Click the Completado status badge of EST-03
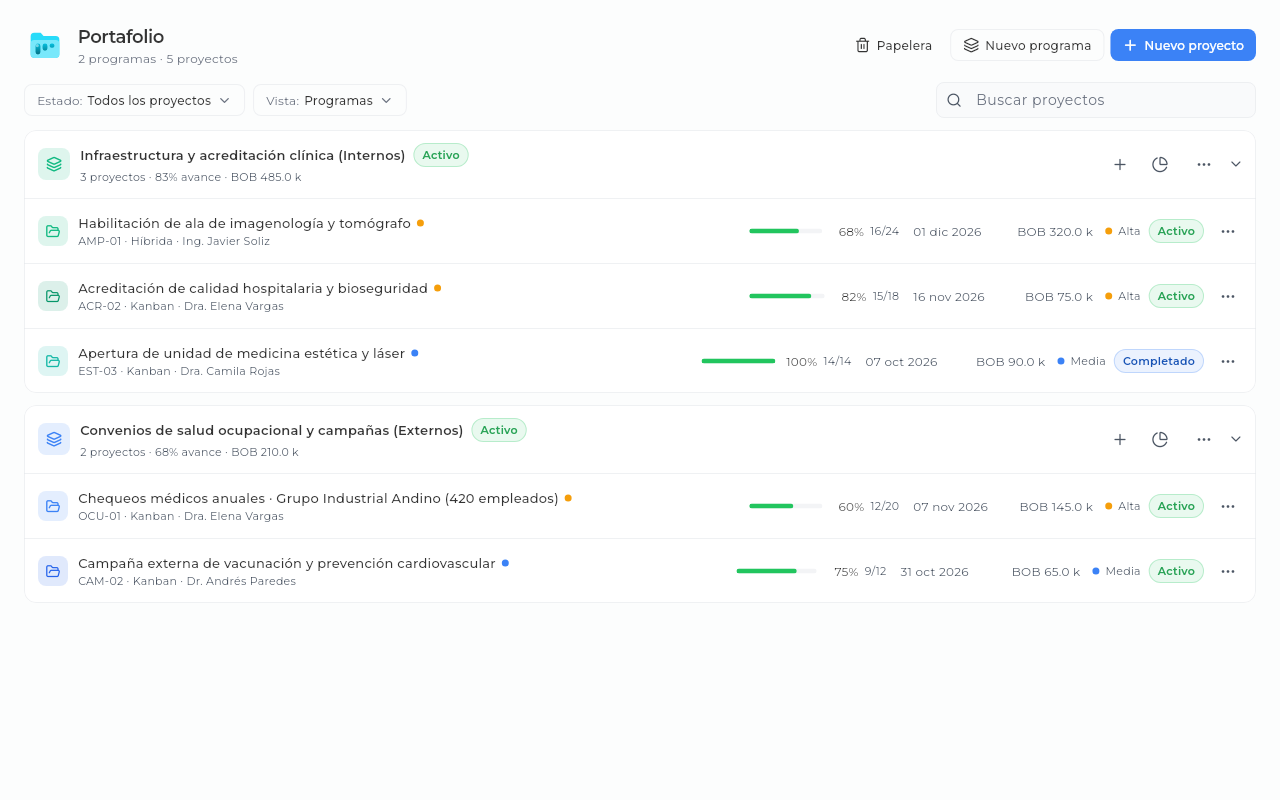This screenshot has width=1280, height=800. pyautogui.click(x=1159, y=361)
